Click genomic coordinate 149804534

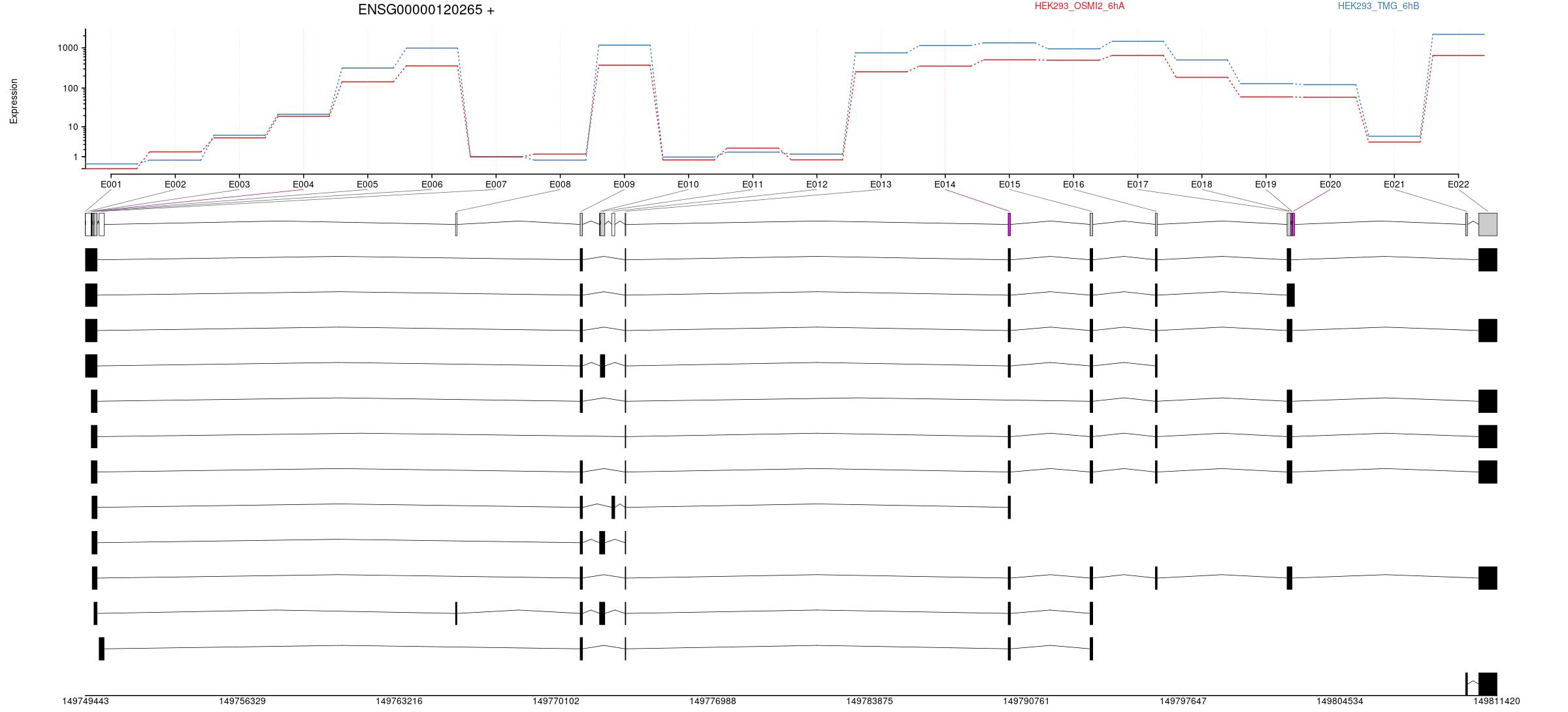(1340, 701)
